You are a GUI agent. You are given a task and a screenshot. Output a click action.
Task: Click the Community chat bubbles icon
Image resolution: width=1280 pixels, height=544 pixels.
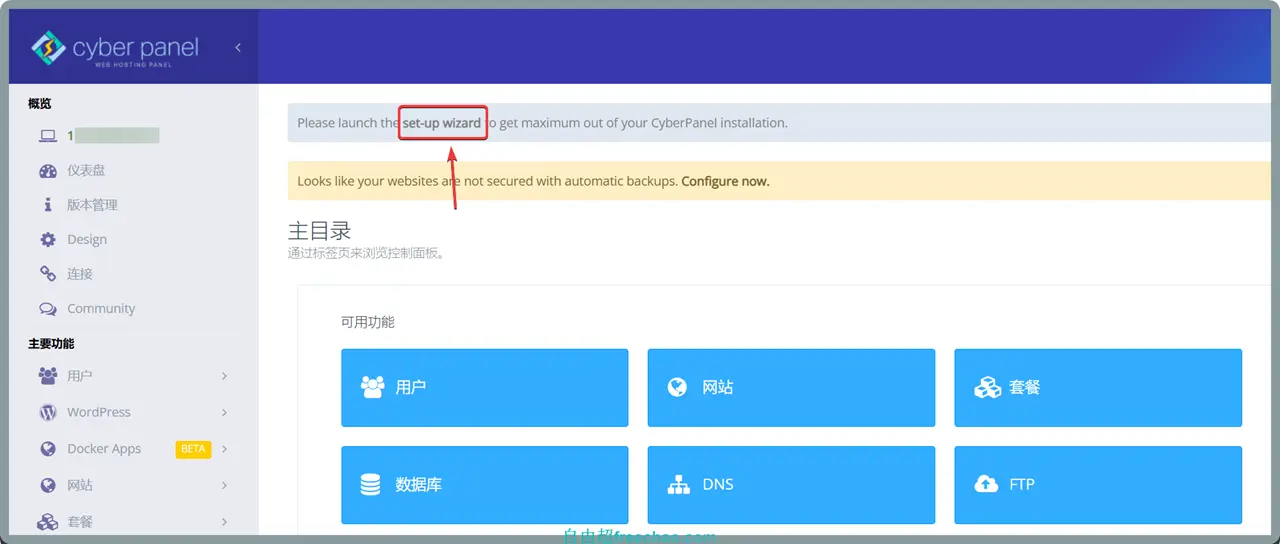tap(48, 309)
